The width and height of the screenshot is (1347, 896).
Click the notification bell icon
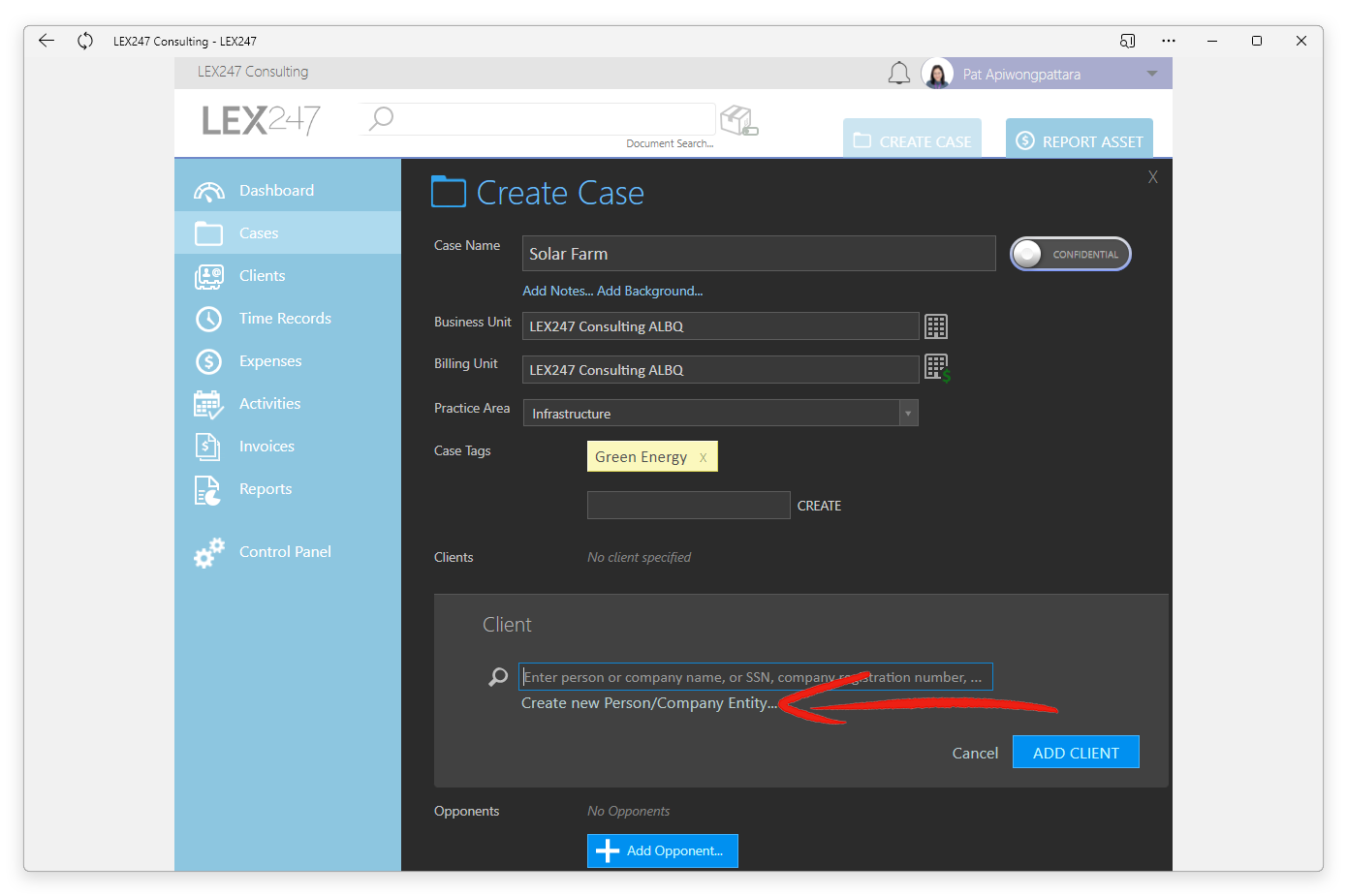click(899, 74)
